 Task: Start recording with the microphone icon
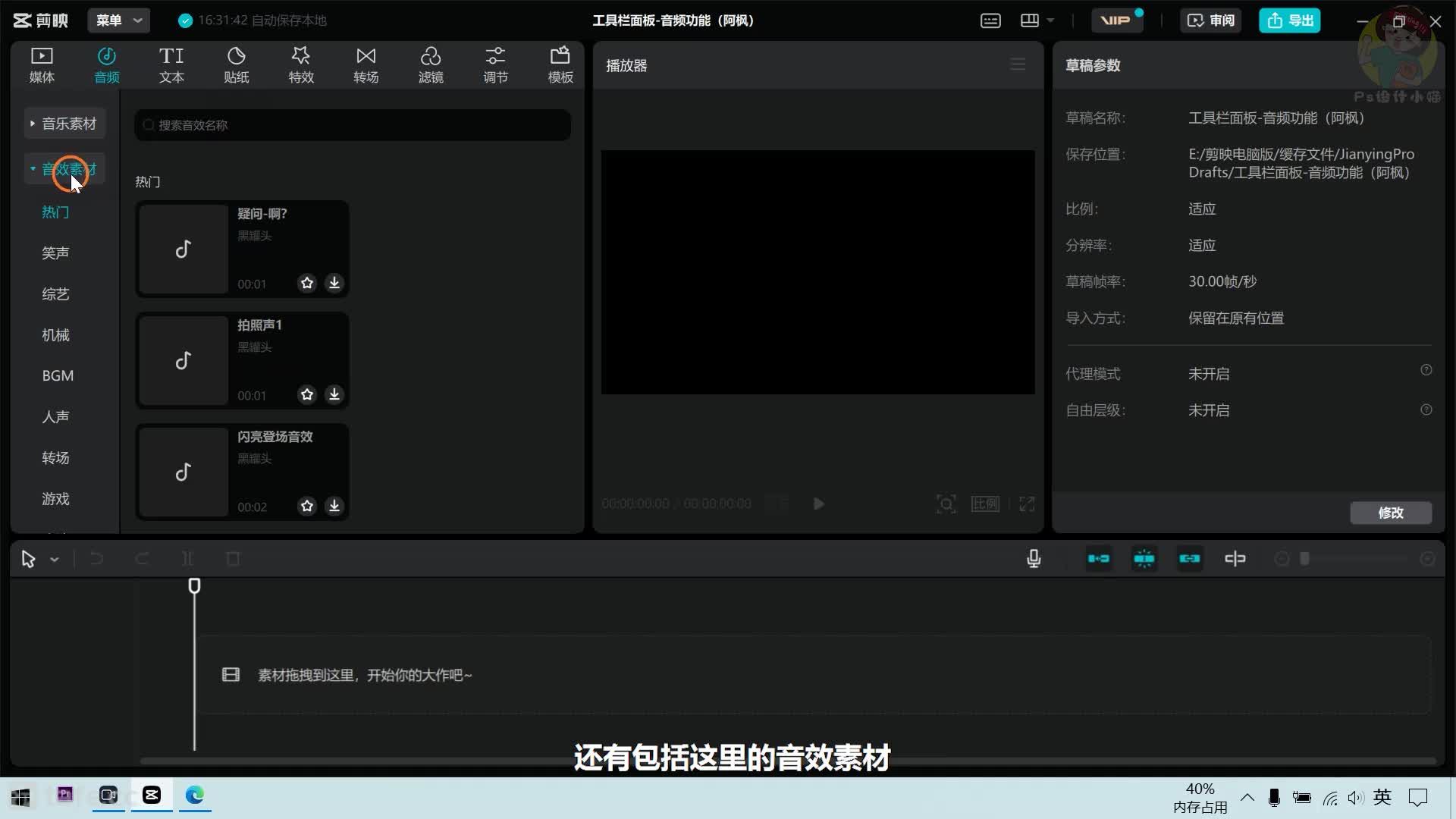point(1034,559)
